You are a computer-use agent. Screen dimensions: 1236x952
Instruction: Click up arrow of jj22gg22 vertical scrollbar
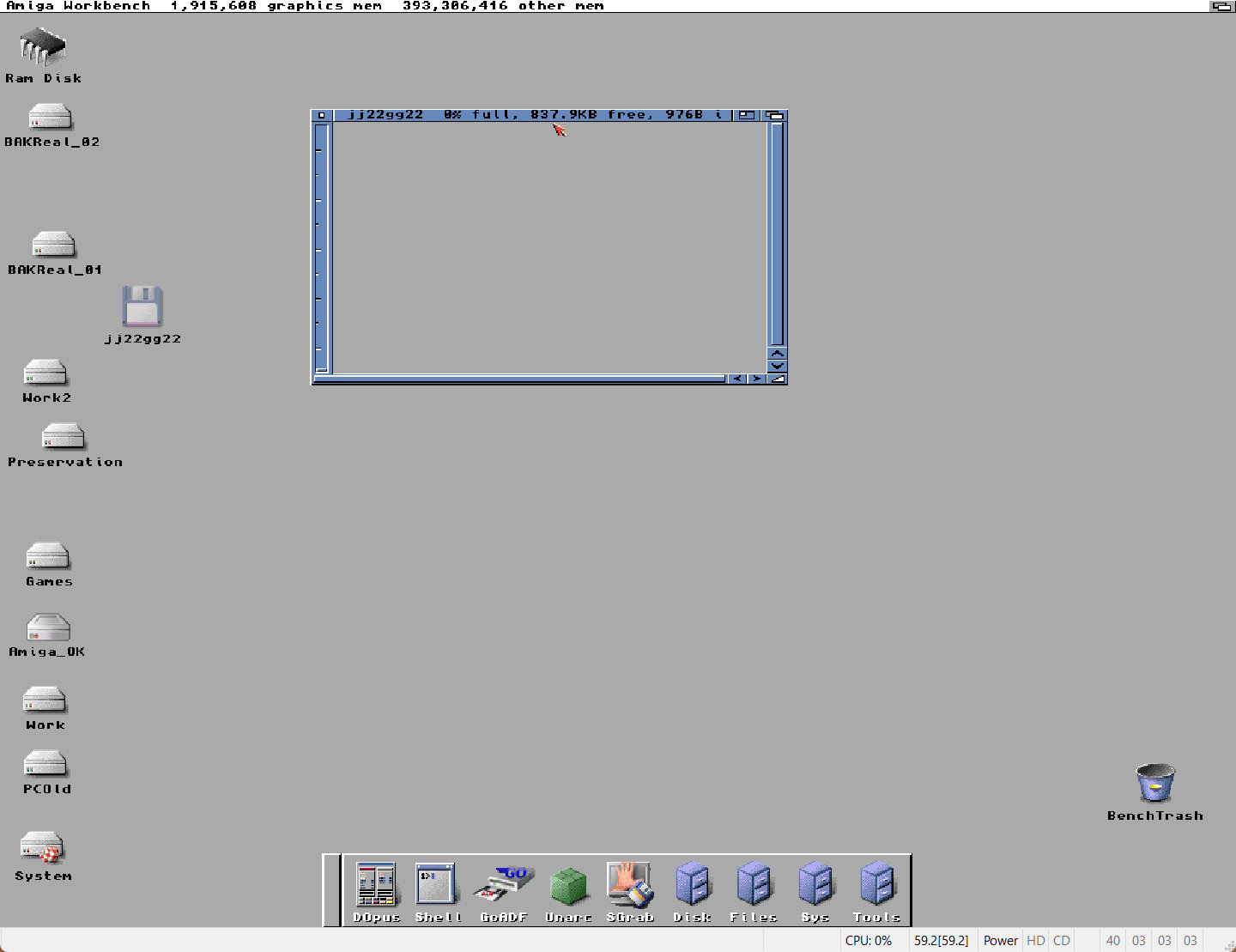(x=777, y=353)
